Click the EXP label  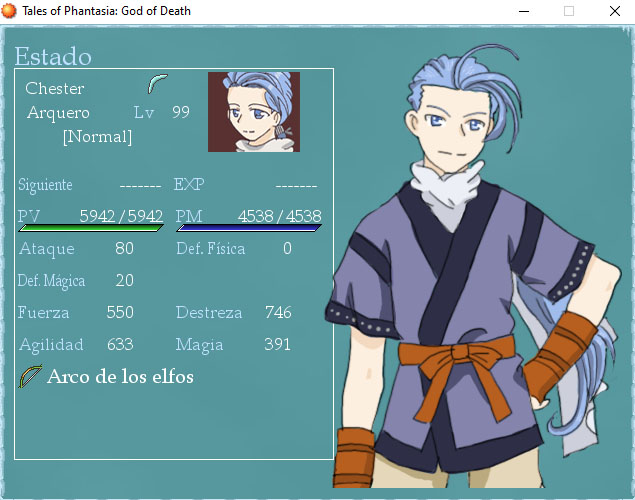click(189, 184)
